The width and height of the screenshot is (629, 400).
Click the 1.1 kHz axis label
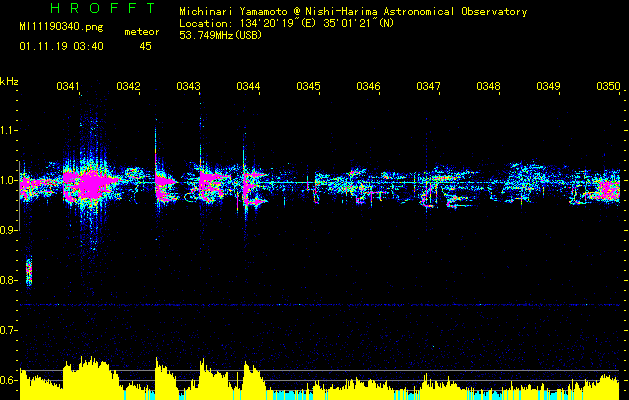8,130
